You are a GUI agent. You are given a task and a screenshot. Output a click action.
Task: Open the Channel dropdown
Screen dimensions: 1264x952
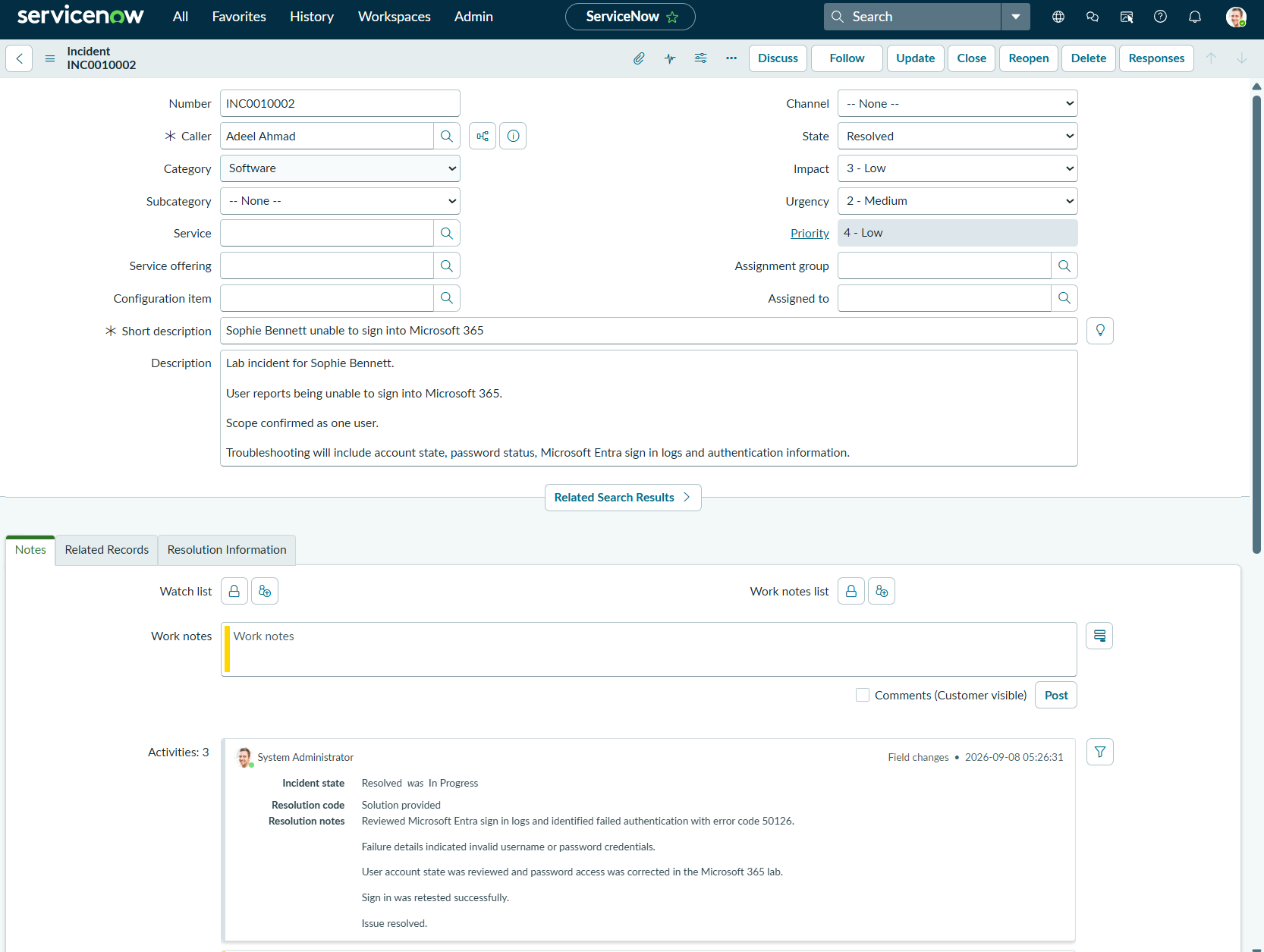[x=957, y=103]
